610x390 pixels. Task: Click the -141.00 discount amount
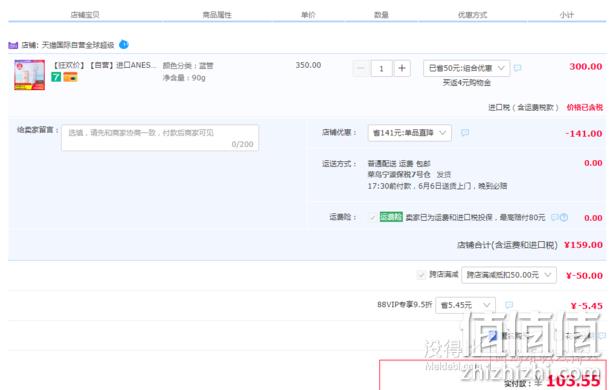[584, 134]
